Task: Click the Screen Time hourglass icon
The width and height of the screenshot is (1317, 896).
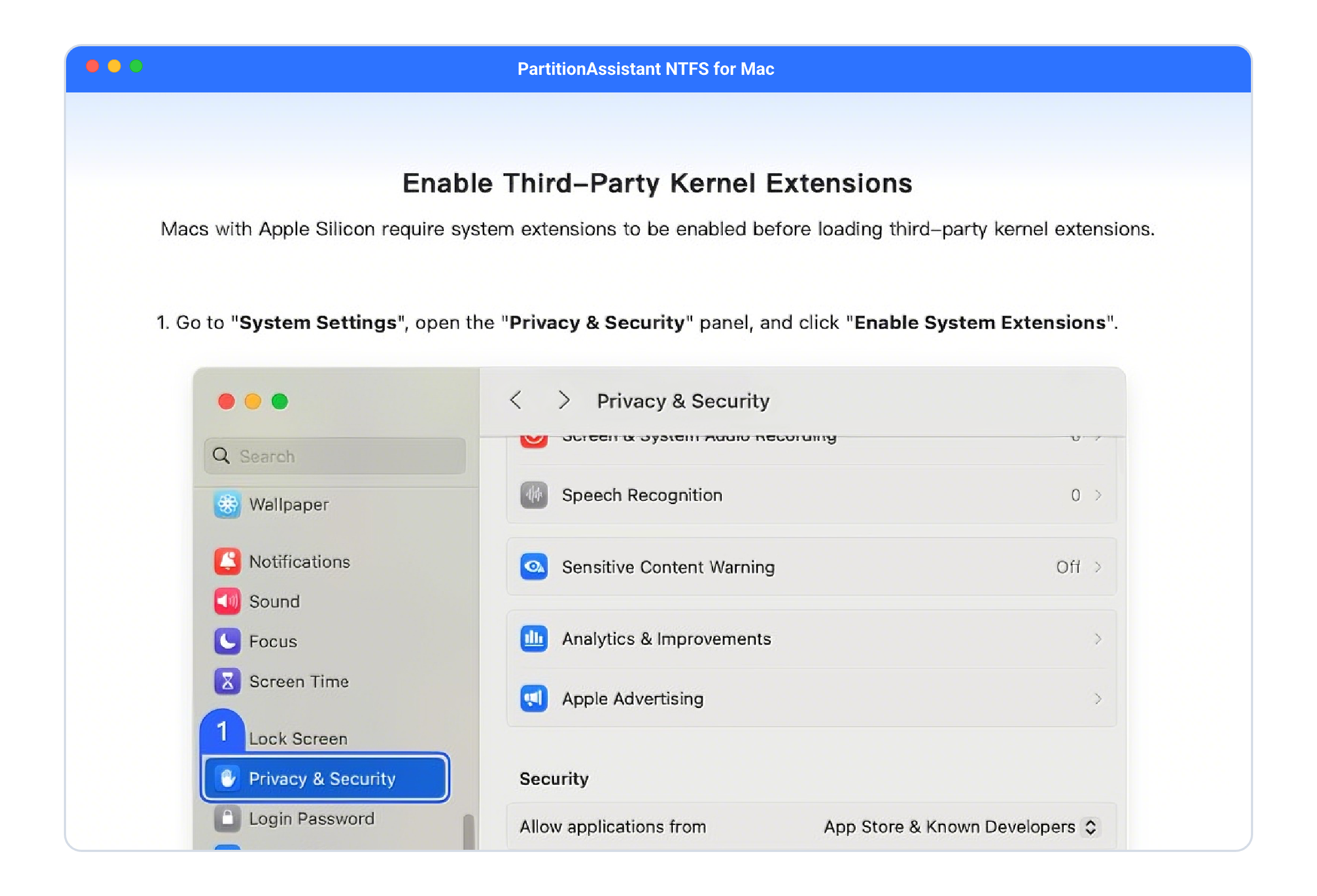Action: [x=227, y=681]
